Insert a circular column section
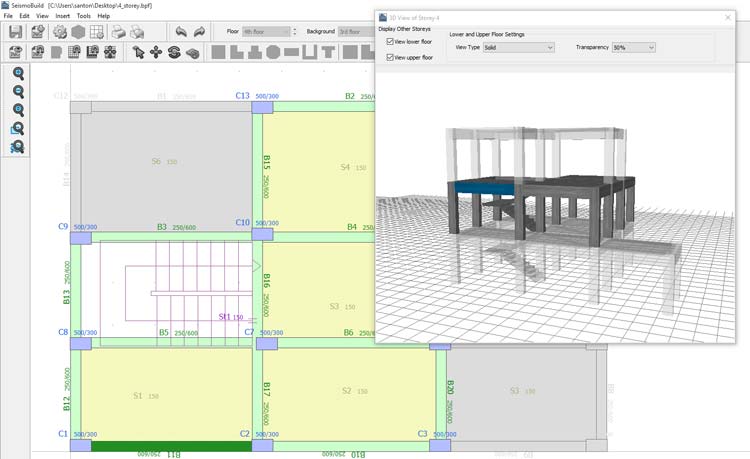The height and width of the screenshot is (459, 750). 273,52
